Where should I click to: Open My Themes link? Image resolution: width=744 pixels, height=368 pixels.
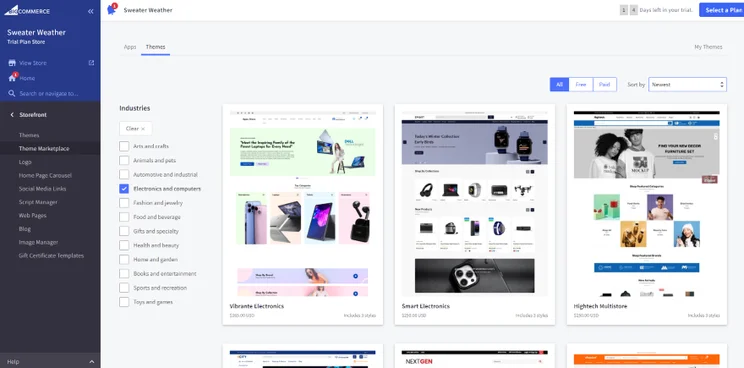(x=708, y=47)
